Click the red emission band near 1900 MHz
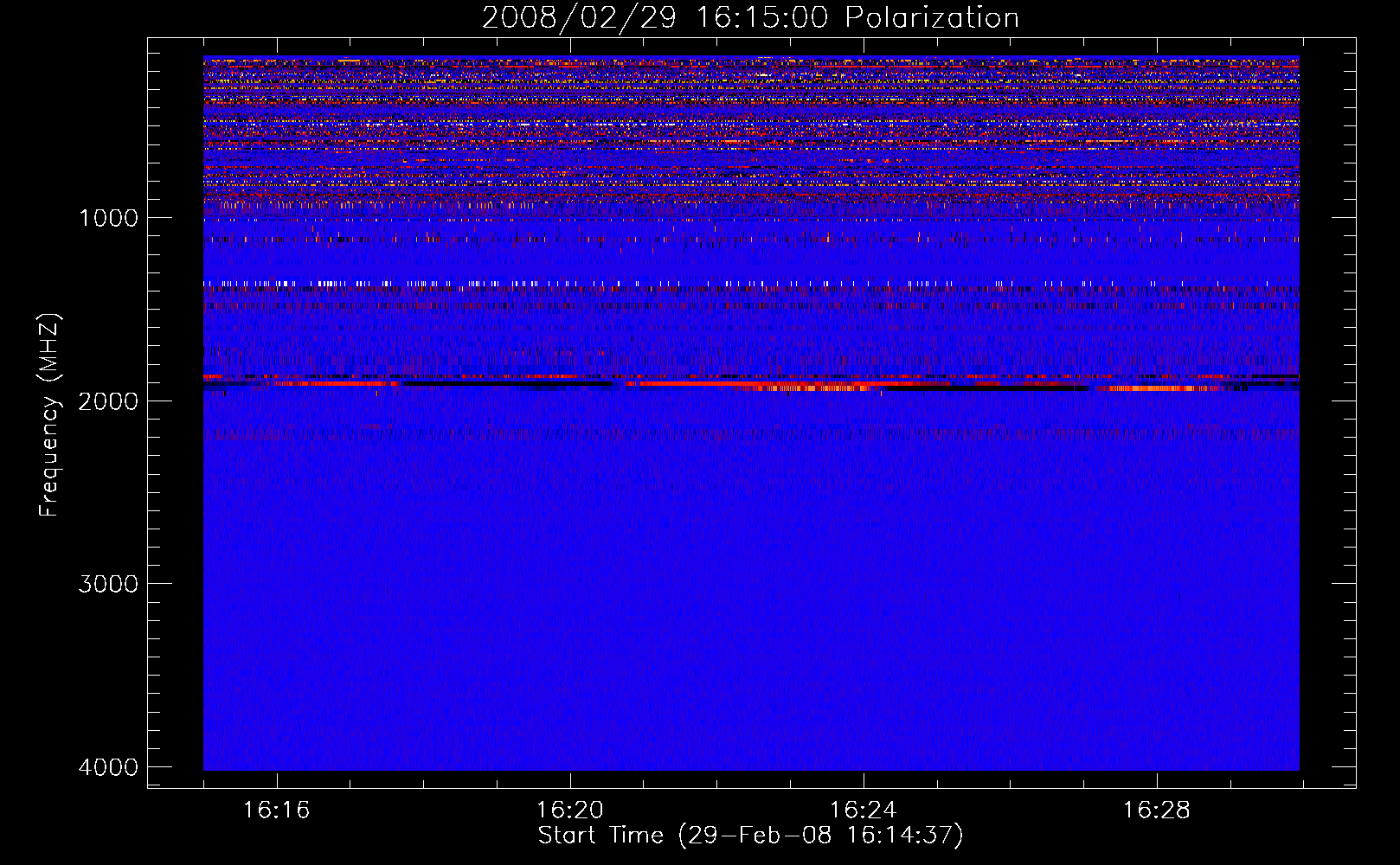Image resolution: width=1400 pixels, height=865 pixels. [751, 381]
